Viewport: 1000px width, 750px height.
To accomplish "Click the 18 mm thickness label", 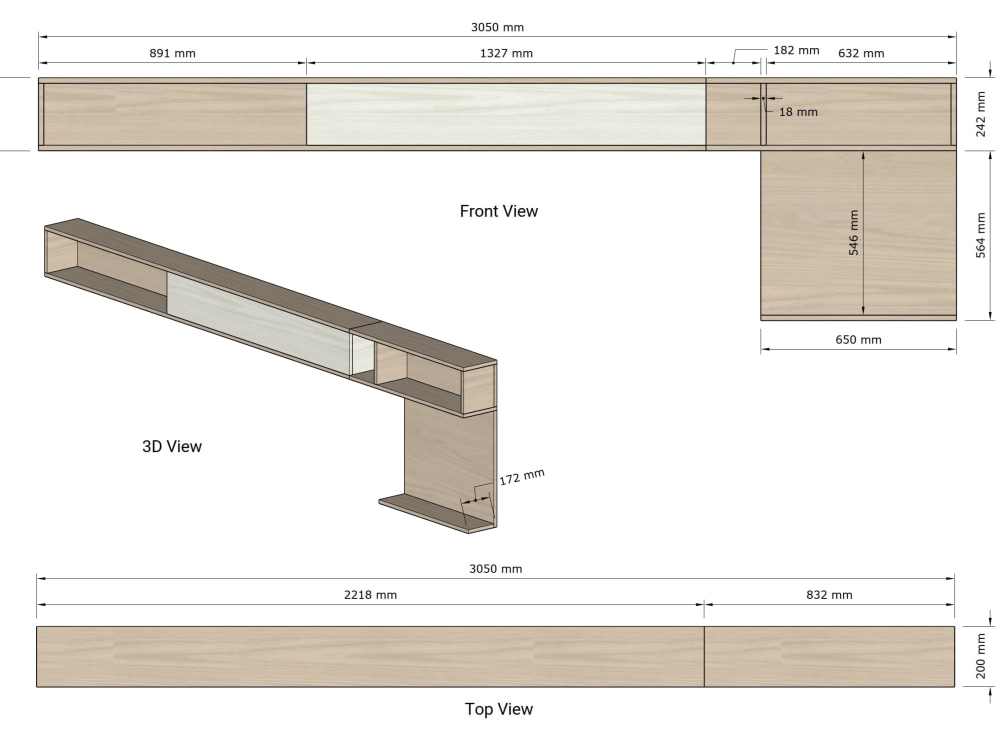I will click(798, 112).
